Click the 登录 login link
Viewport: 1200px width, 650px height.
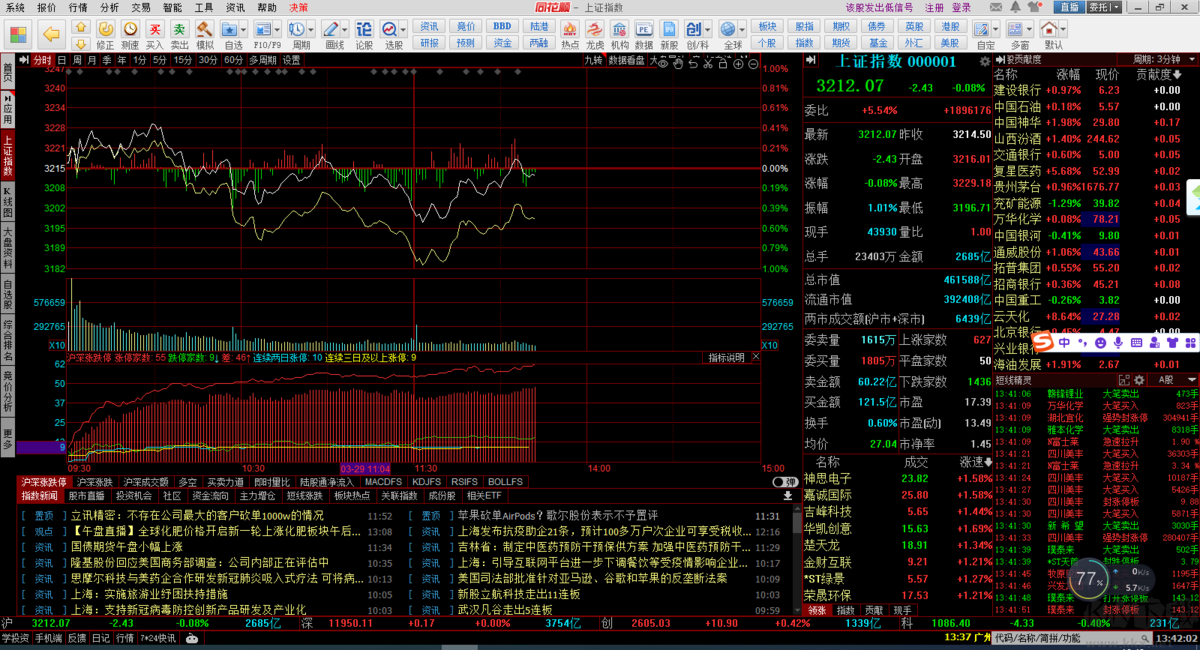click(x=961, y=7)
